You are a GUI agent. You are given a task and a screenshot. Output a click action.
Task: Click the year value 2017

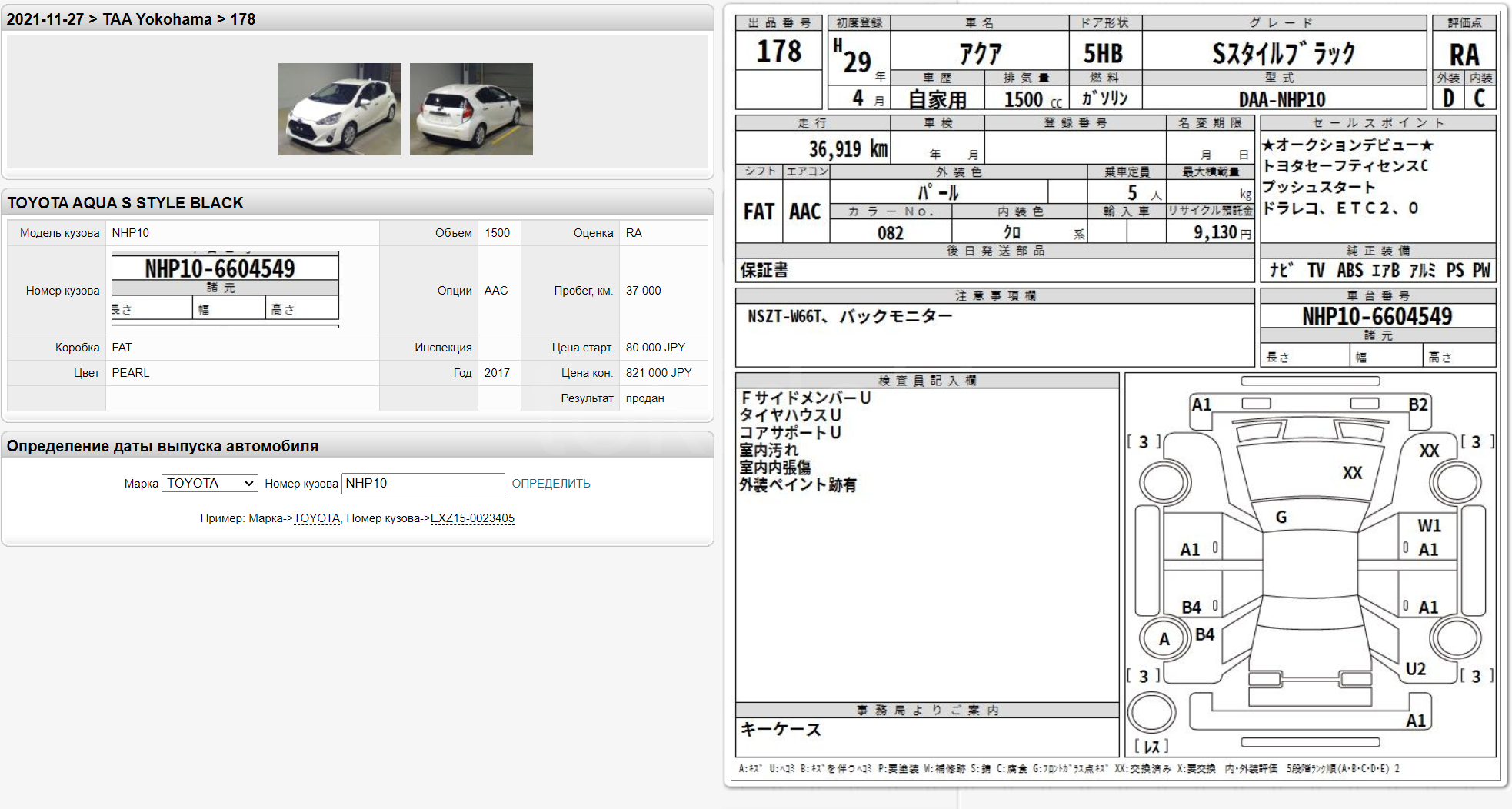pos(497,373)
